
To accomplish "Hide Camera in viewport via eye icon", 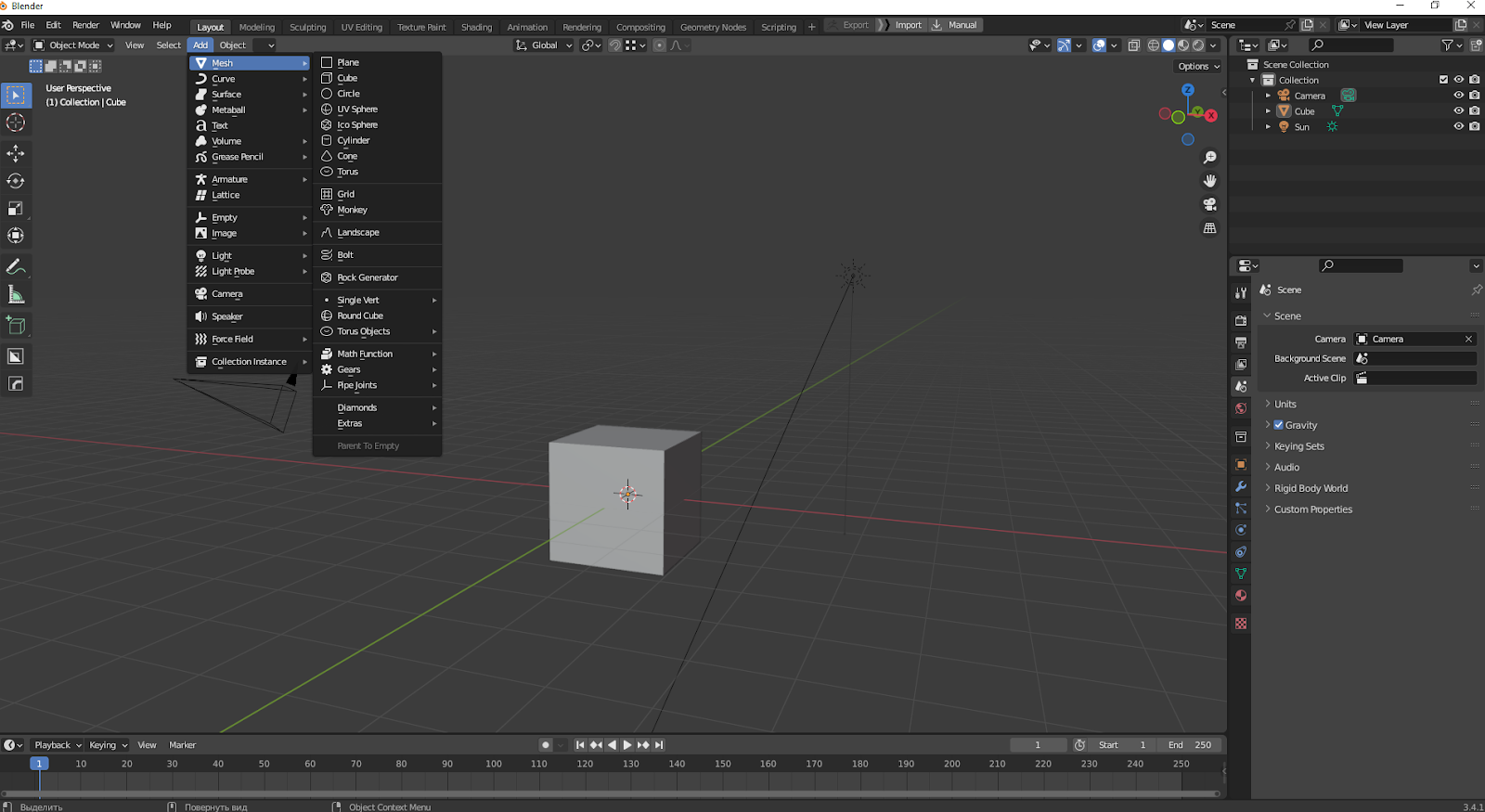I will pyautogui.click(x=1458, y=96).
